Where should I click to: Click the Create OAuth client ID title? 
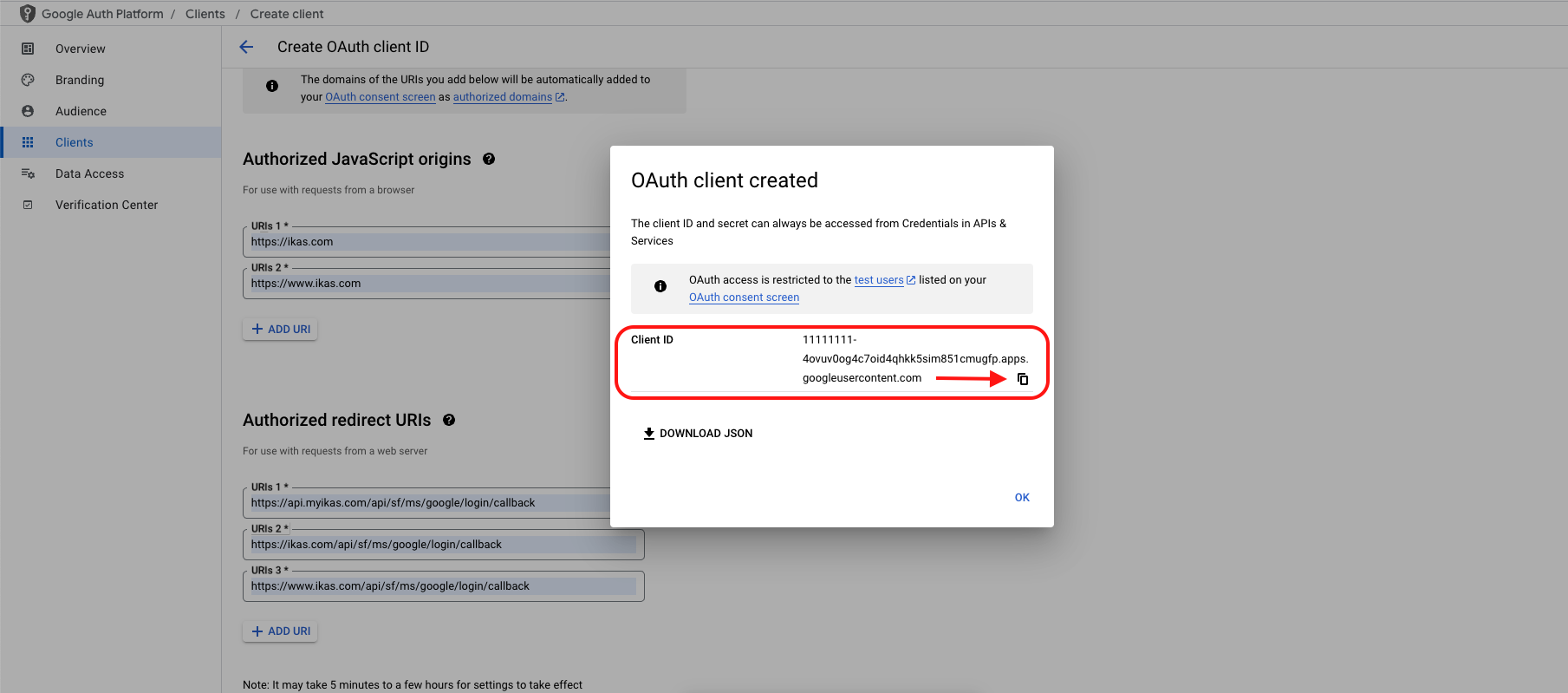[353, 47]
